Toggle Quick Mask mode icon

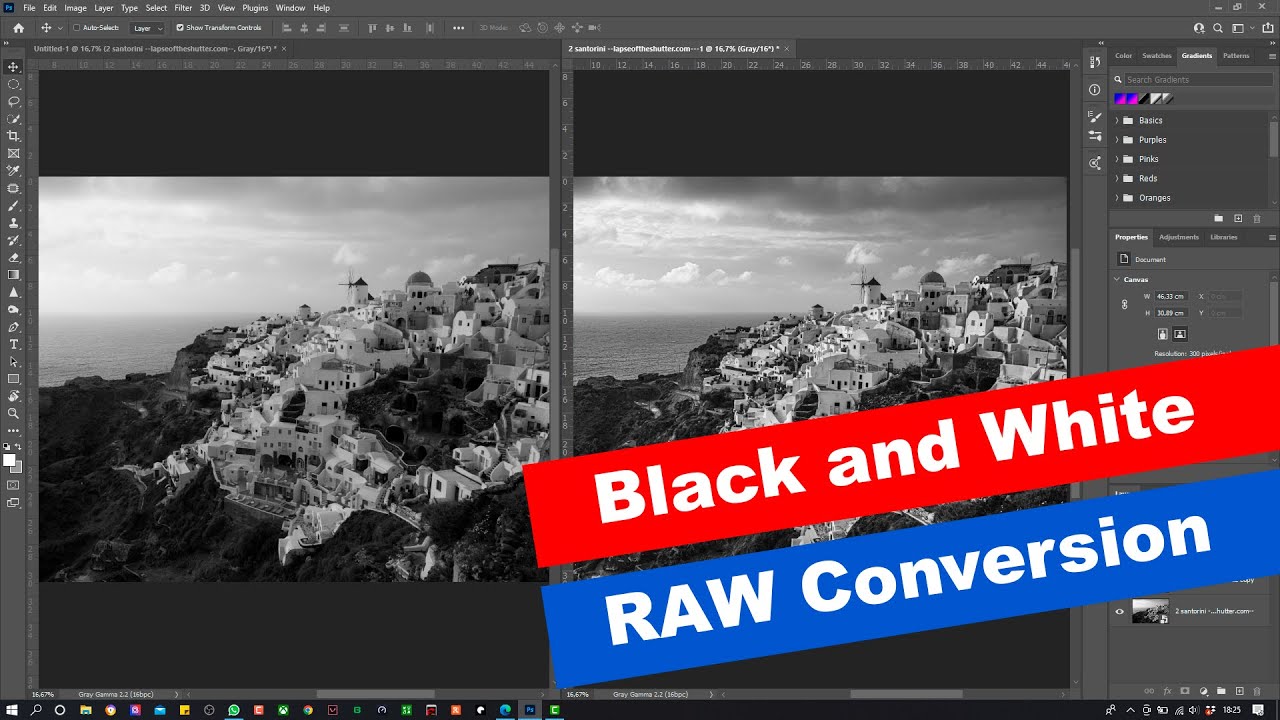tap(13, 485)
